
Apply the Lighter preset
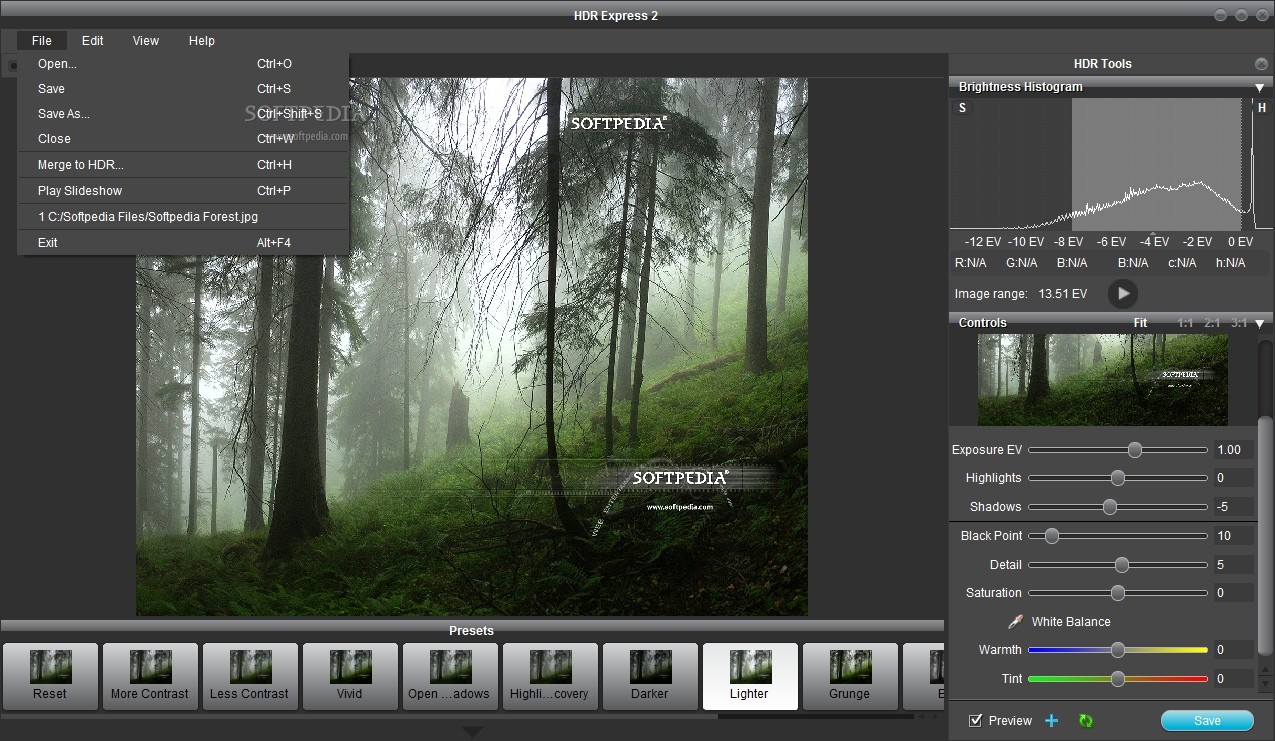coord(750,677)
